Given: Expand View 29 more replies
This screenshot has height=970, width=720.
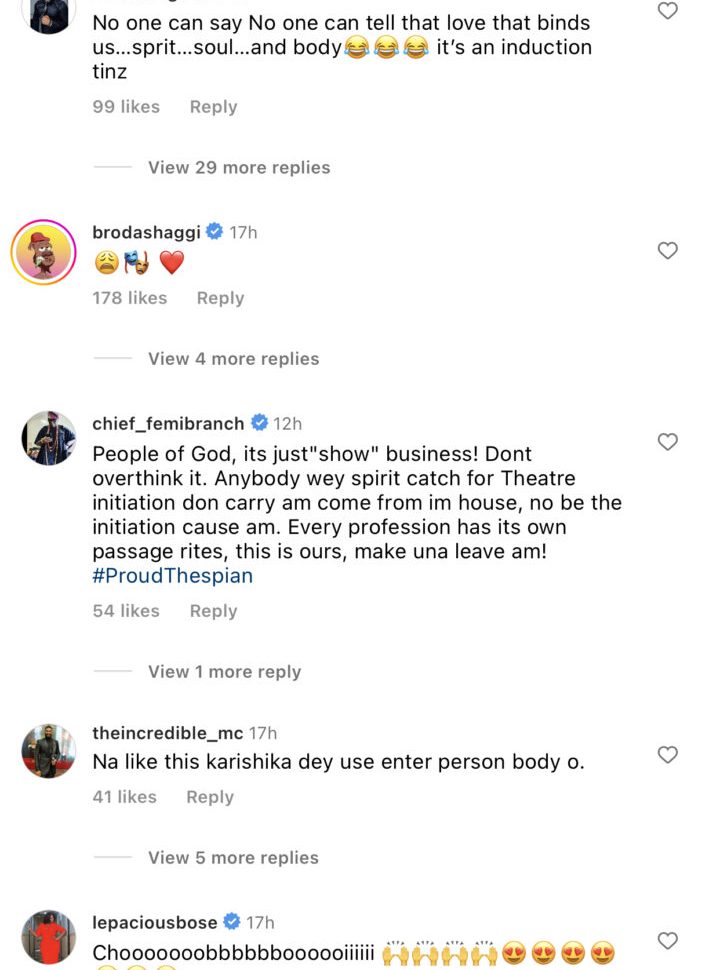Looking at the screenshot, I should pyautogui.click(x=239, y=167).
